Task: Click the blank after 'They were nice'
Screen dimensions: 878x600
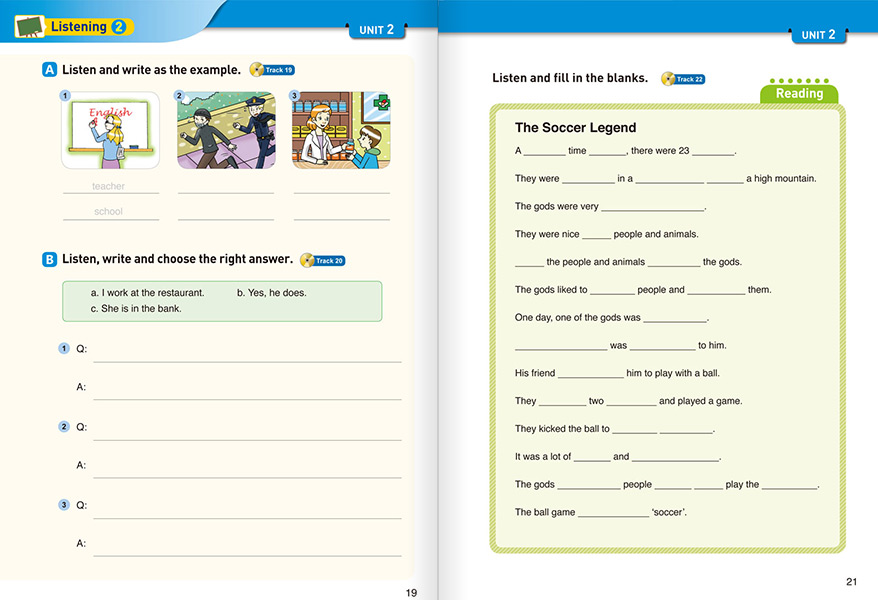Action: pos(596,236)
